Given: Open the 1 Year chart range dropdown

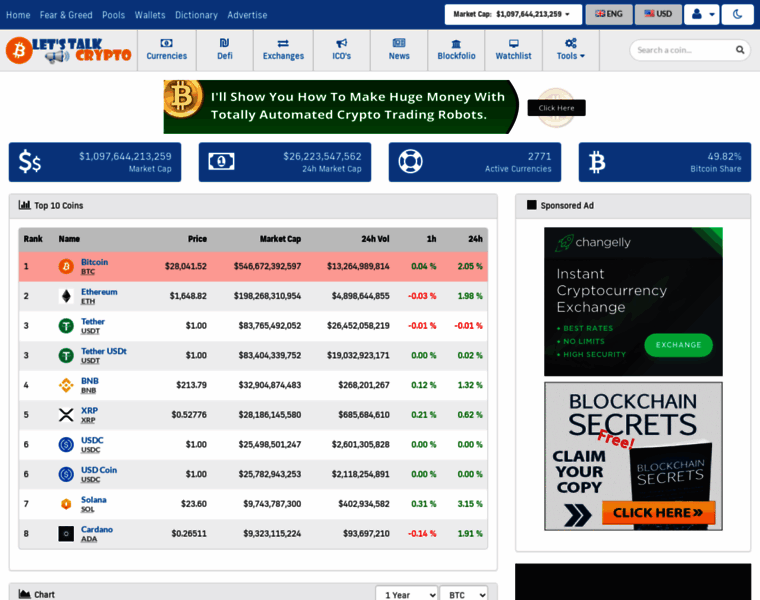Looking at the screenshot, I should [406, 594].
